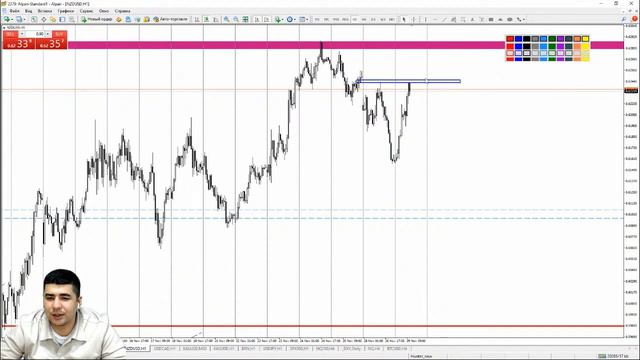Switch to the BTCUSD chart tab
This screenshot has height=360, width=640.
click(397, 349)
